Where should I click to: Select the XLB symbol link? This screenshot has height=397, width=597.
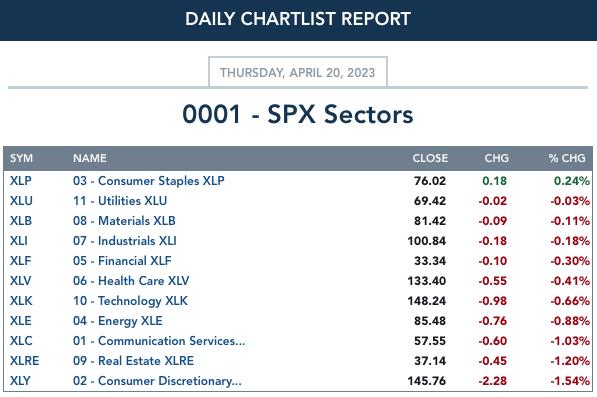click(x=21, y=221)
